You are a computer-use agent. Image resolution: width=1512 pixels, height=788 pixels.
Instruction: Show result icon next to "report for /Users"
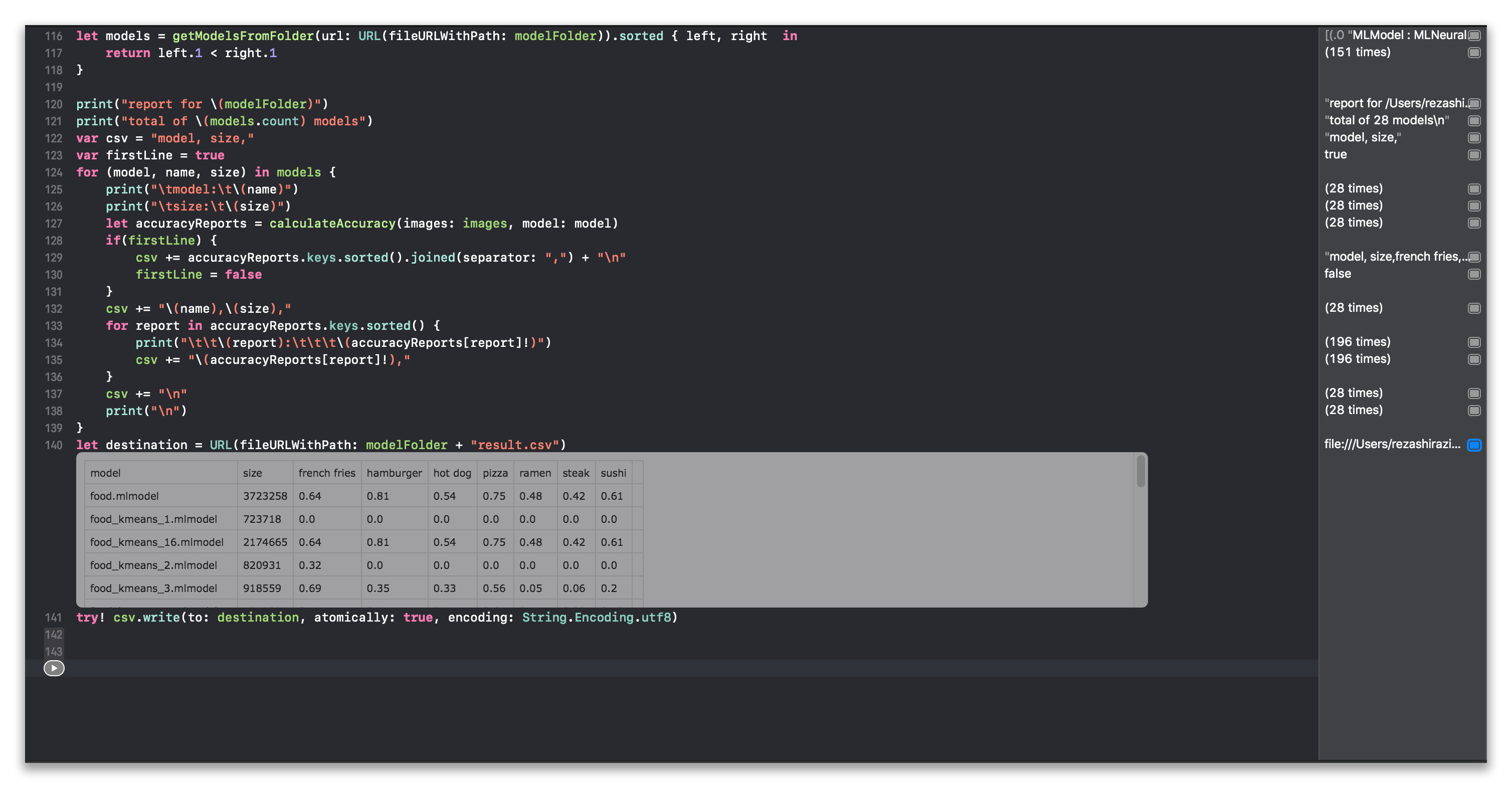pos(1474,104)
